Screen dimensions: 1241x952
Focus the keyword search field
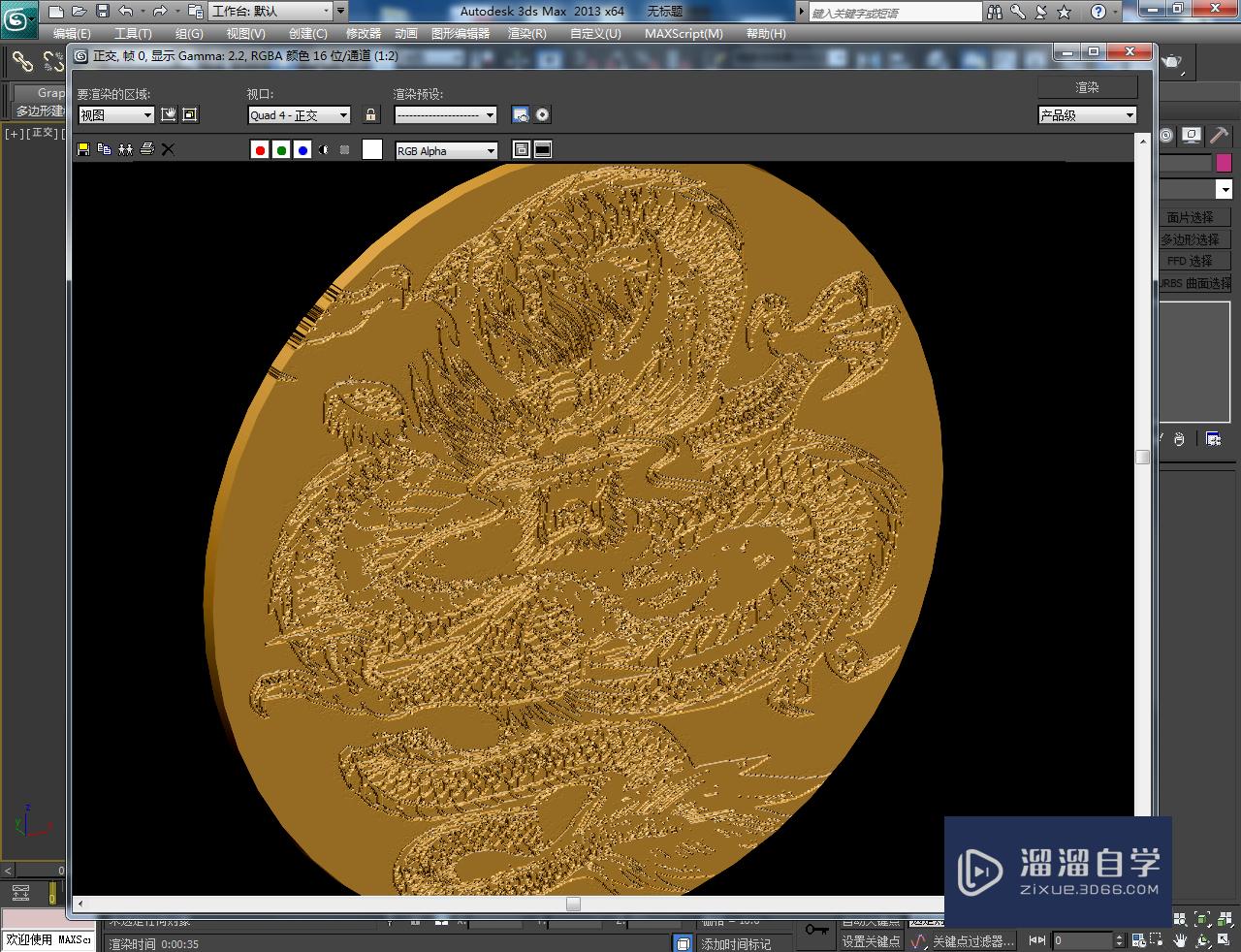coord(895,13)
